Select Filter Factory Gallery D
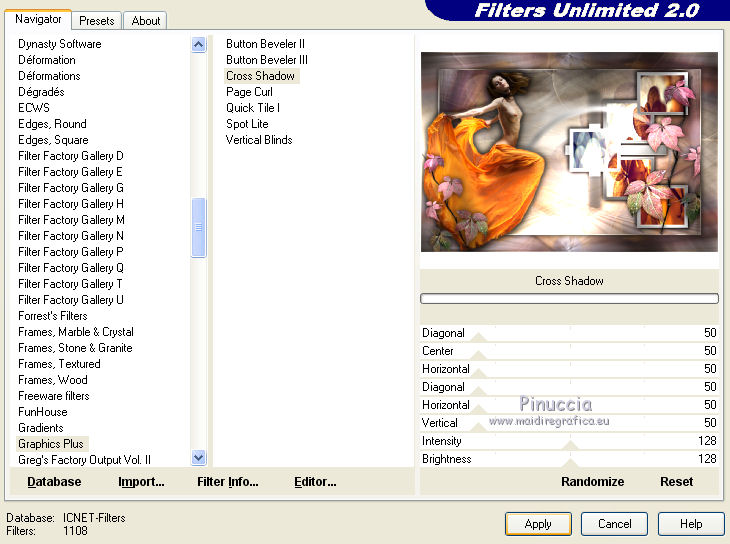 point(71,156)
